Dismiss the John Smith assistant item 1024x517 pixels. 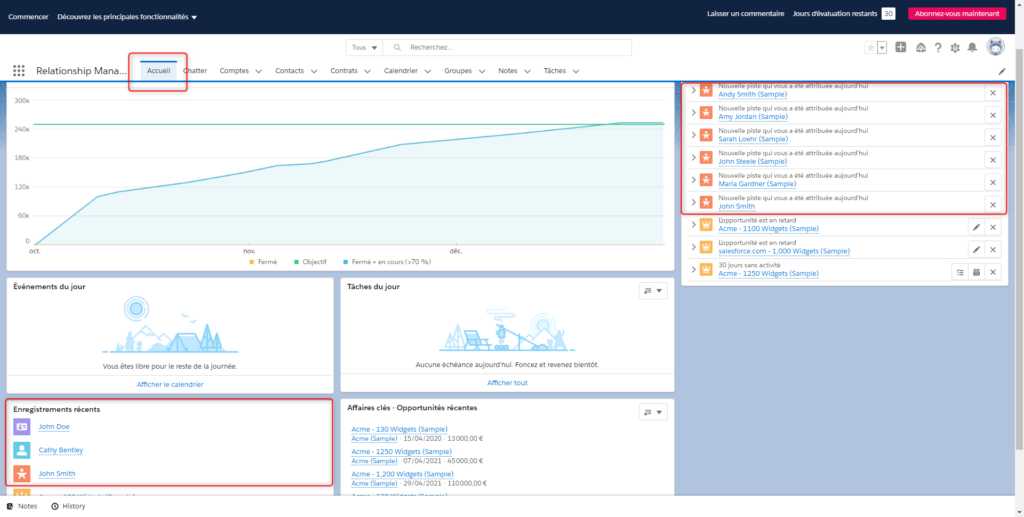tap(993, 204)
